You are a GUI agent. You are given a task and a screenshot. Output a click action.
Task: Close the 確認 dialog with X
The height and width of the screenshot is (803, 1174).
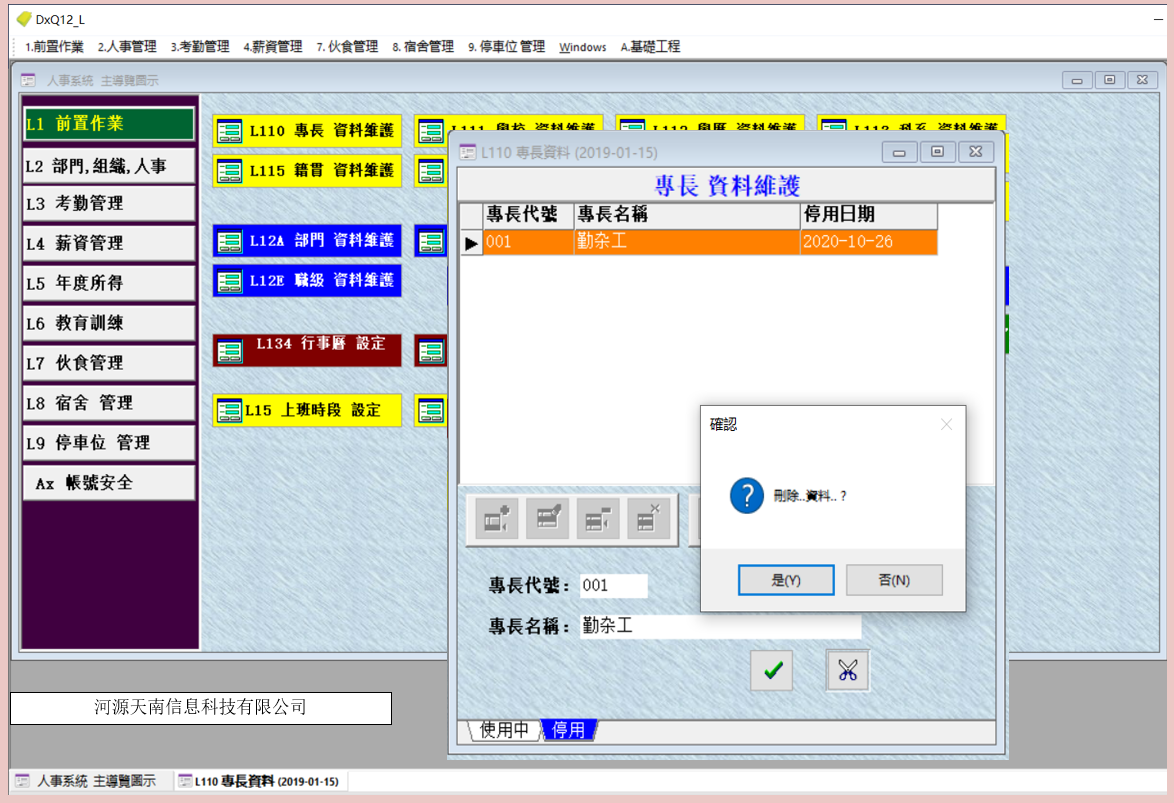pos(946,425)
